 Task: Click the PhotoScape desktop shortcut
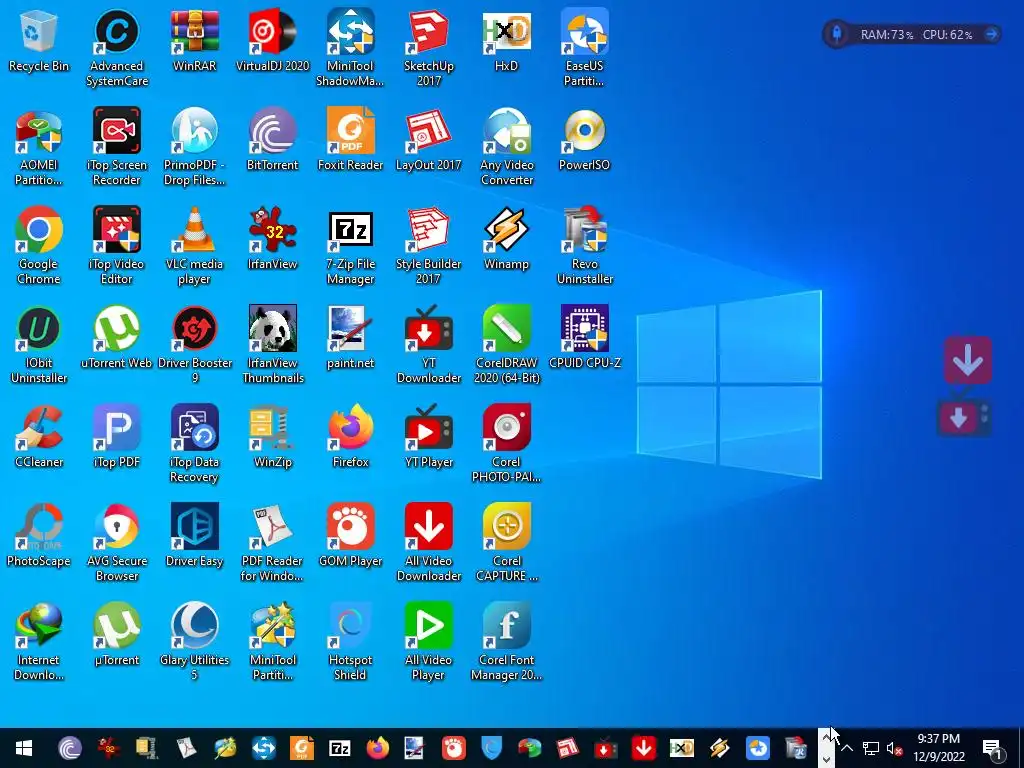pyautogui.click(x=39, y=536)
